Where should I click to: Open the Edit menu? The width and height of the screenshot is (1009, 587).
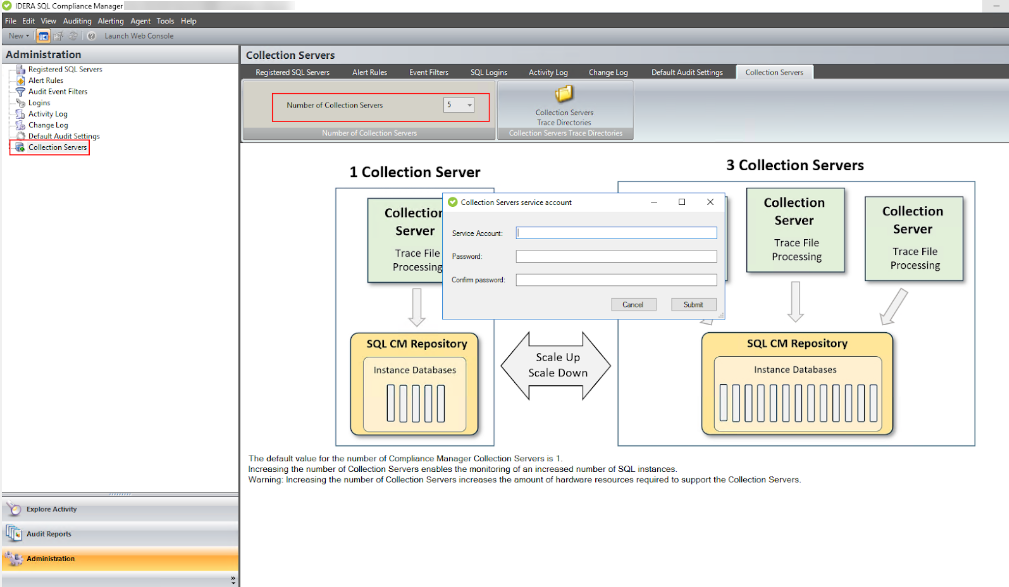point(28,21)
